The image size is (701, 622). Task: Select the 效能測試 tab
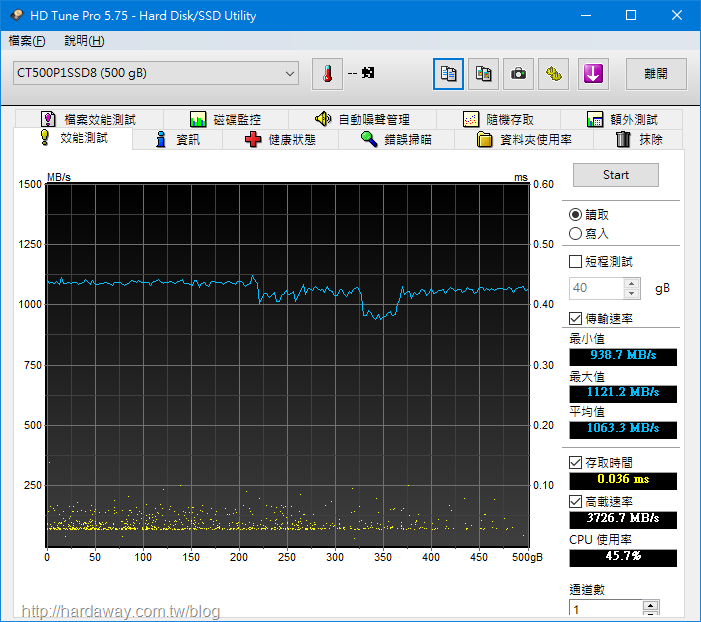[73, 138]
